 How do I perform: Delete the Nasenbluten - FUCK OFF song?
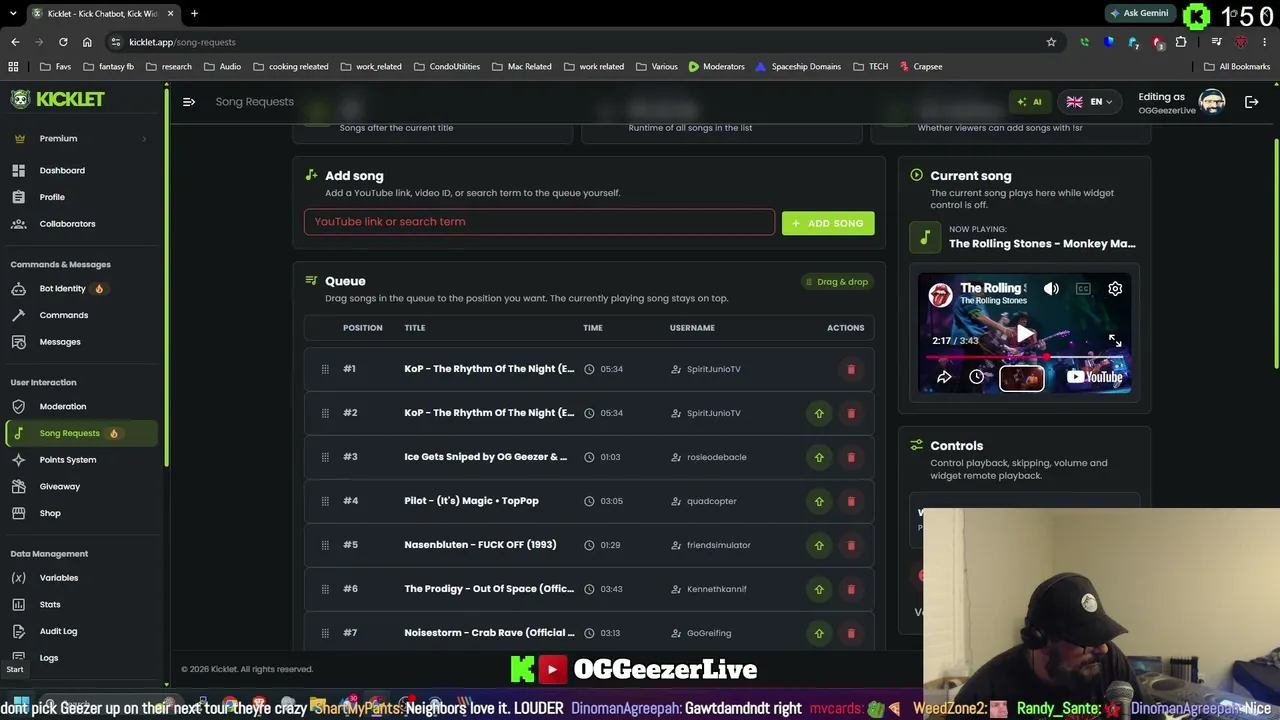pyautogui.click(x=851, y=545)
